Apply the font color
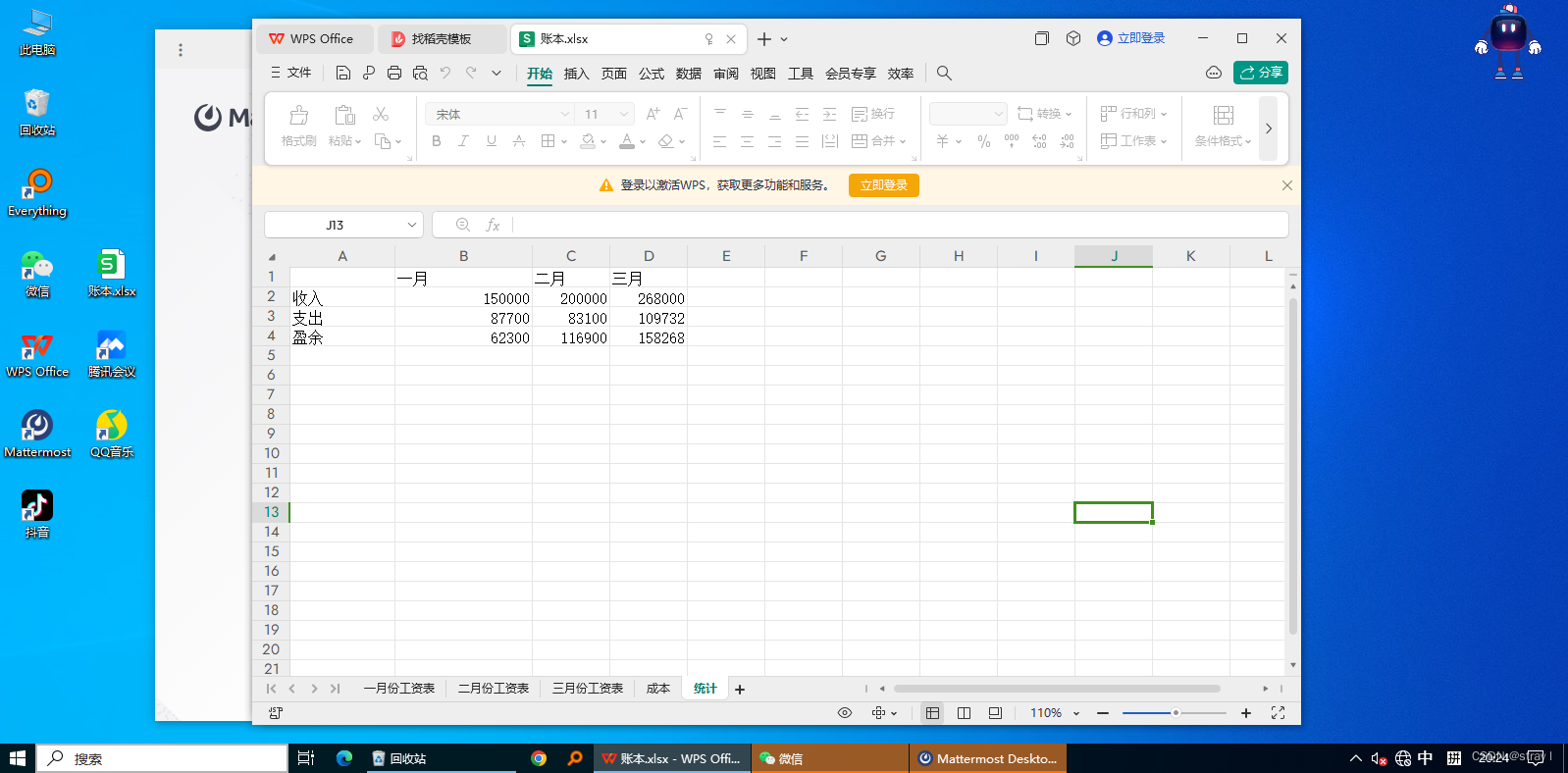The width and height of the screenshot is (1568, 773). point(627,141)
